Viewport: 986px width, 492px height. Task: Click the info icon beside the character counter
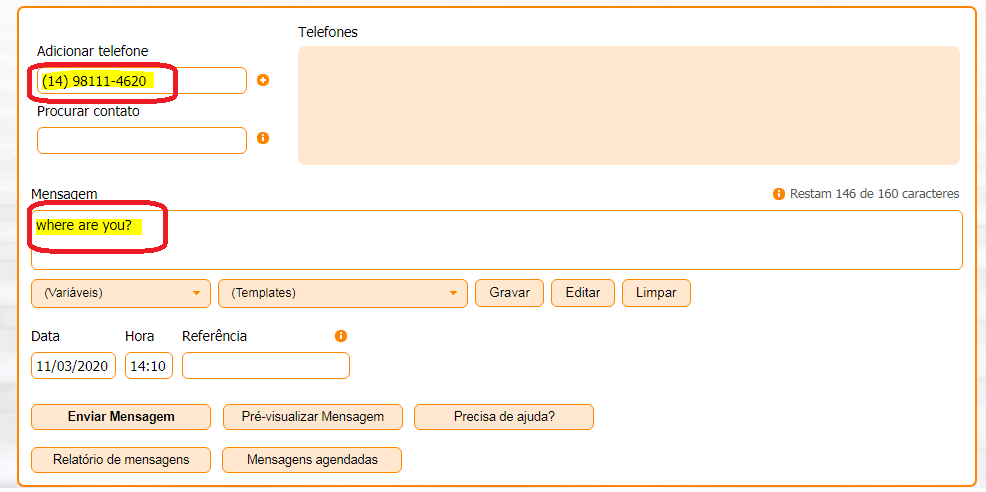pos(778,194)
